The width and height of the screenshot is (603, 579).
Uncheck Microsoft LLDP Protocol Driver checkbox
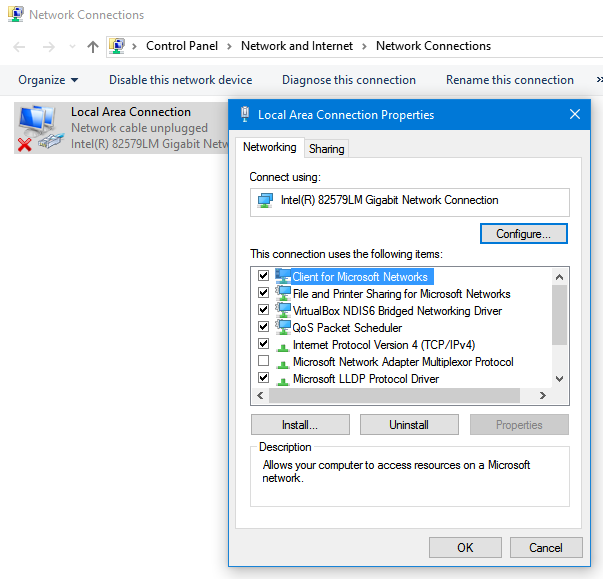263,378
